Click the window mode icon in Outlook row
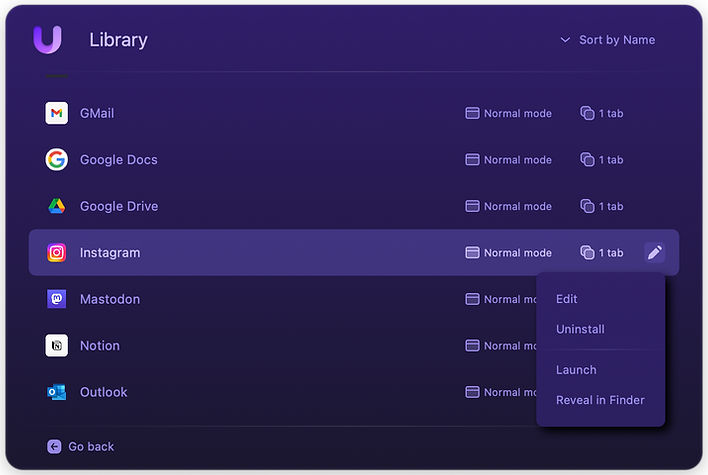The image size is (708, 475). click(472, 392)
